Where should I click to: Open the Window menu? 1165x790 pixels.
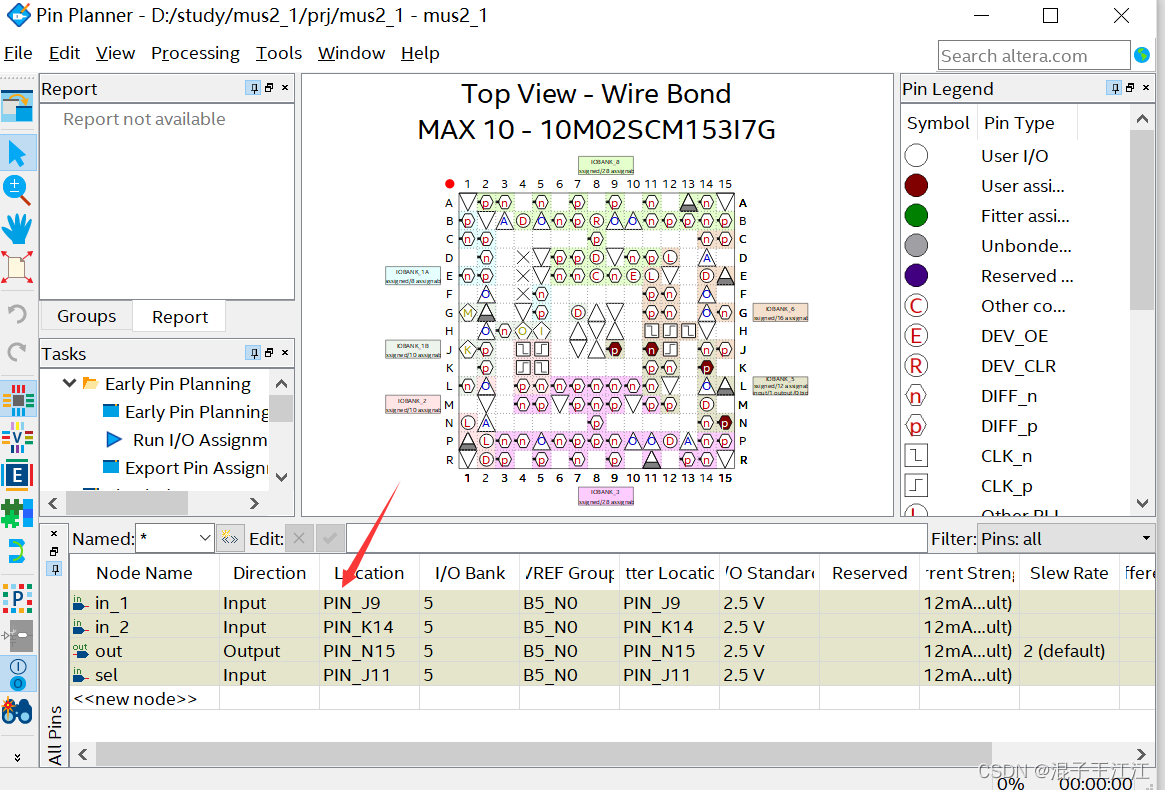pyautogui.click(x=351, y=54)
